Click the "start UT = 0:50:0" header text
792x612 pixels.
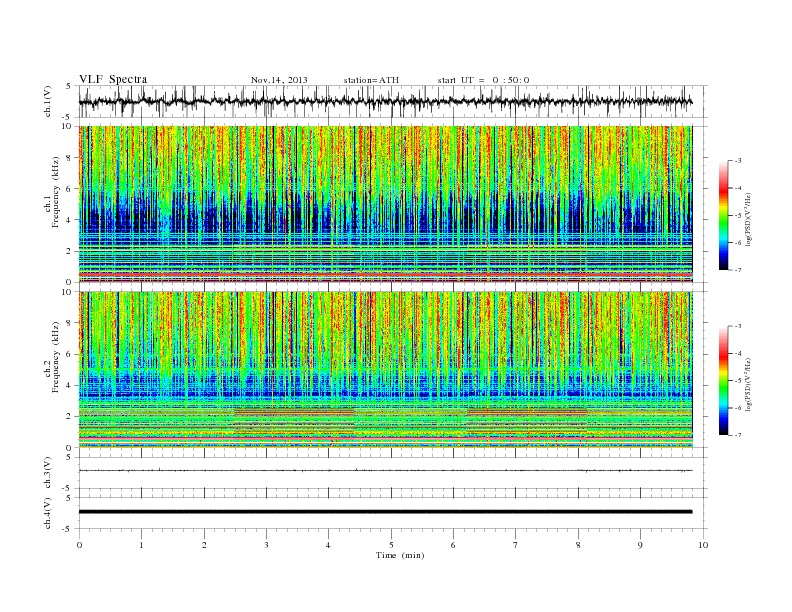483,80
